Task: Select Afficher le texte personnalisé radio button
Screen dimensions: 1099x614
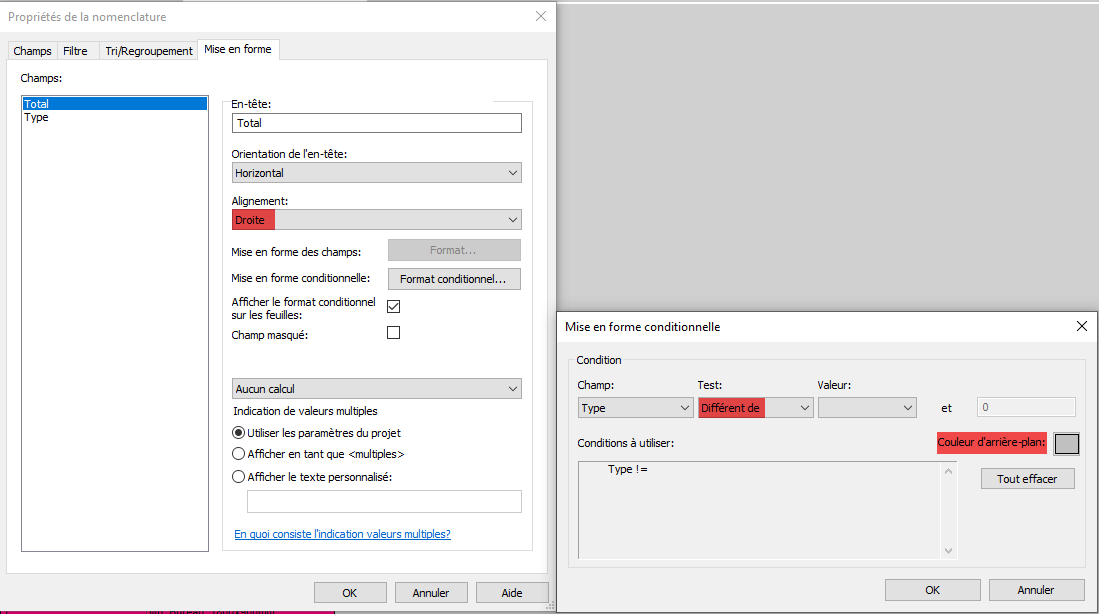Action: pos(238,477)
